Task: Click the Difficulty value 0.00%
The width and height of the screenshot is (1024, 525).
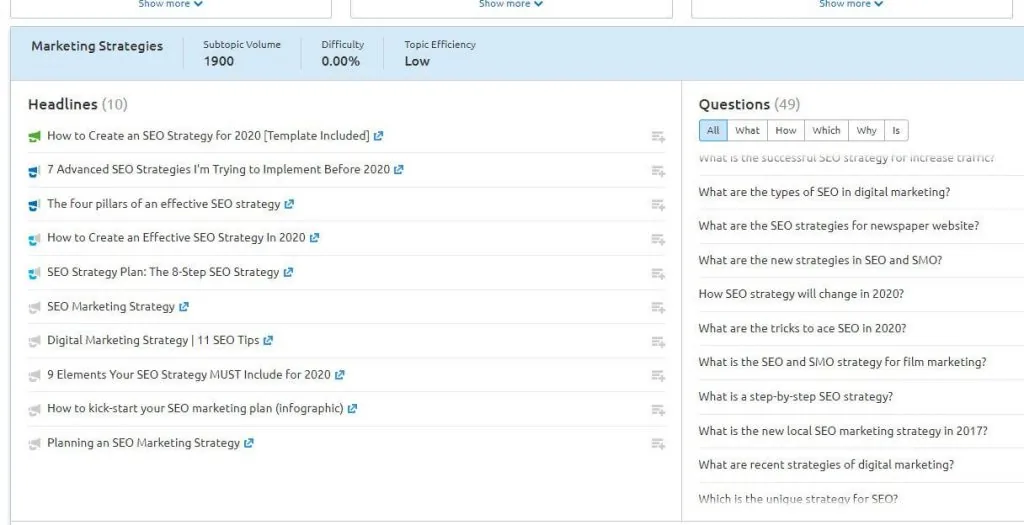Action: tap(340, 61)
